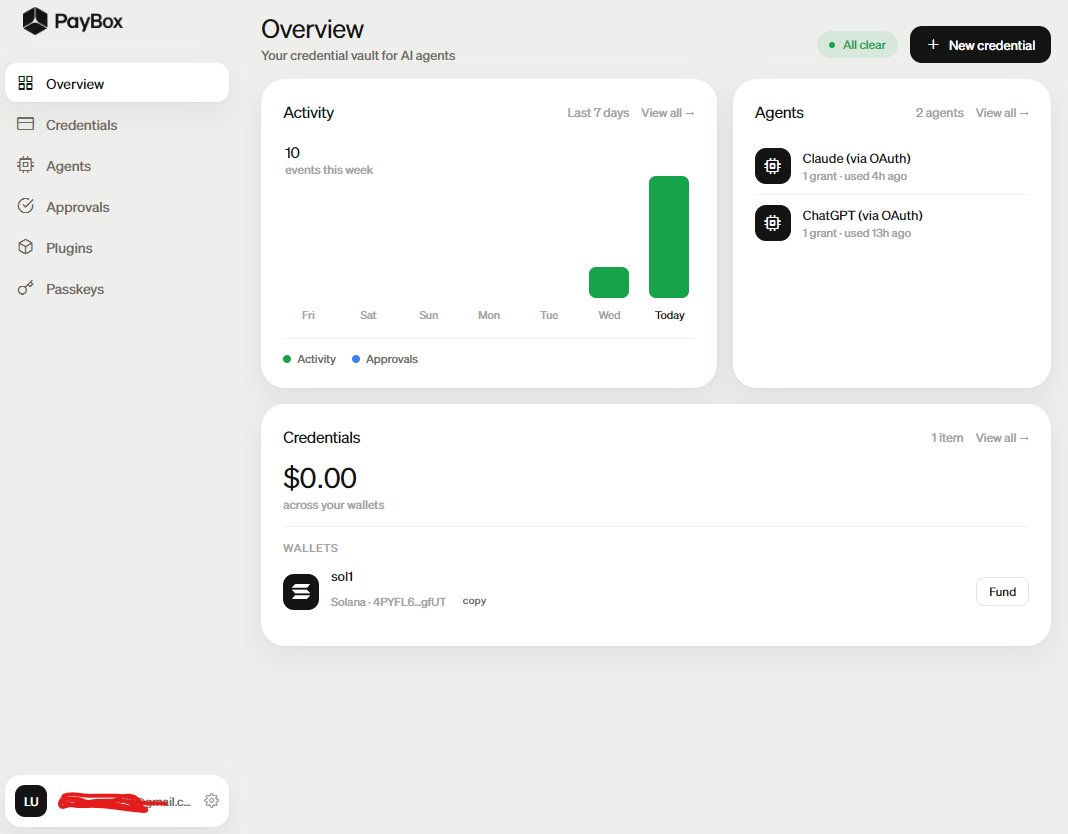Click the All clear status badge
Image resolution: width=1068 pixels, height=834 pixels.
tap(857, 45)
